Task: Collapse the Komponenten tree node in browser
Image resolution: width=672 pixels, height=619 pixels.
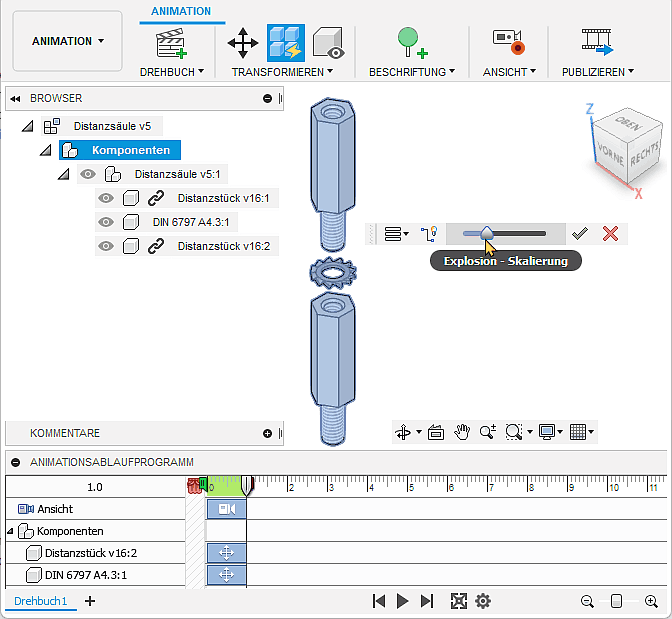Action: tap(45, 150)
